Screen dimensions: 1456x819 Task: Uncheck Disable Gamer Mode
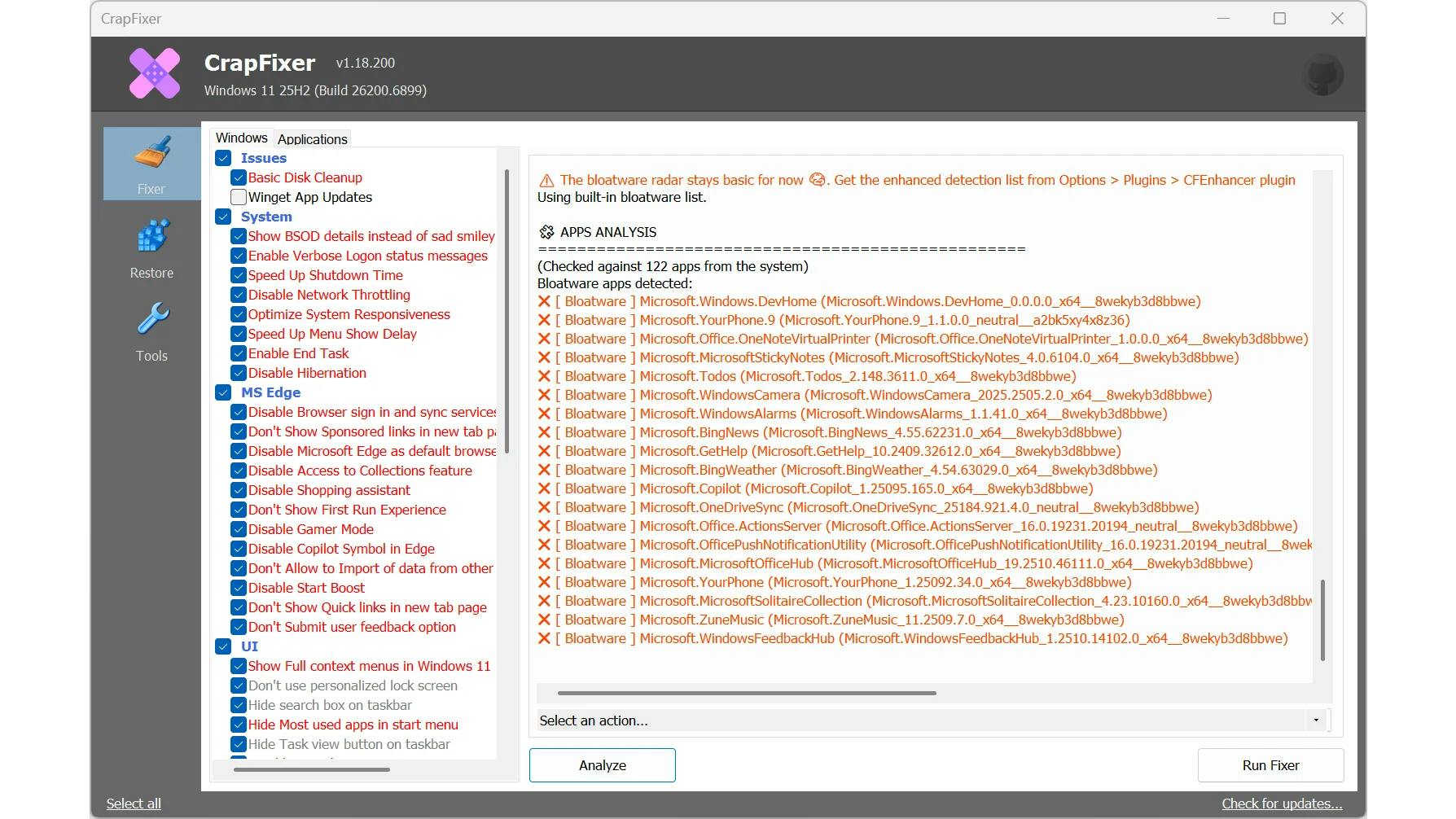click(x=239, y=529)
